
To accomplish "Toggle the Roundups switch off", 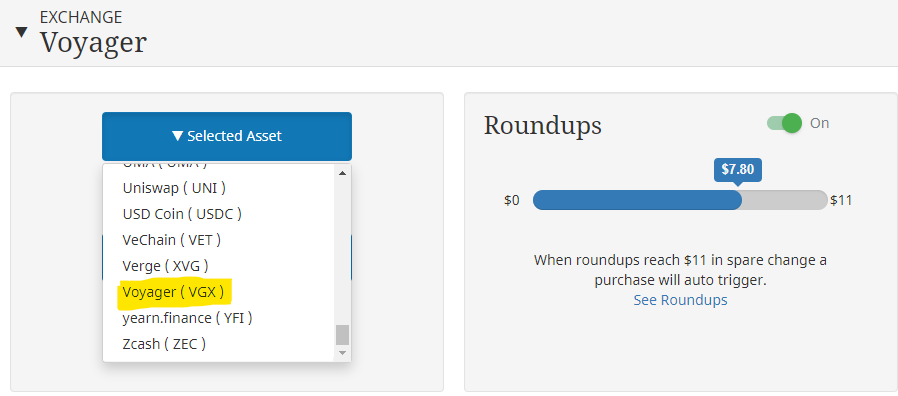I will 784,123.
